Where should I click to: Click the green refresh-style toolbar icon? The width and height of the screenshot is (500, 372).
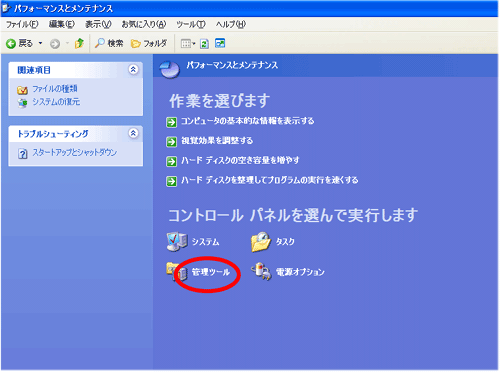coord(204,44)
